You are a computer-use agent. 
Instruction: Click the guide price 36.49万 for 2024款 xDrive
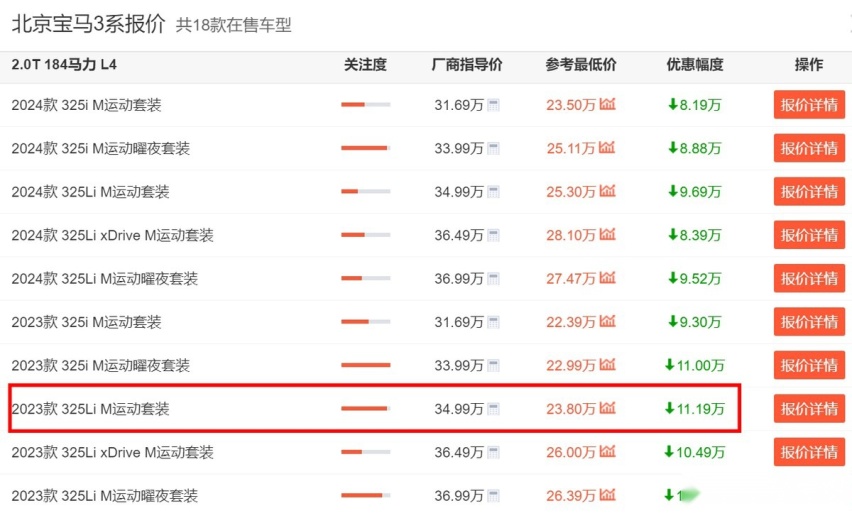point(459,235)
